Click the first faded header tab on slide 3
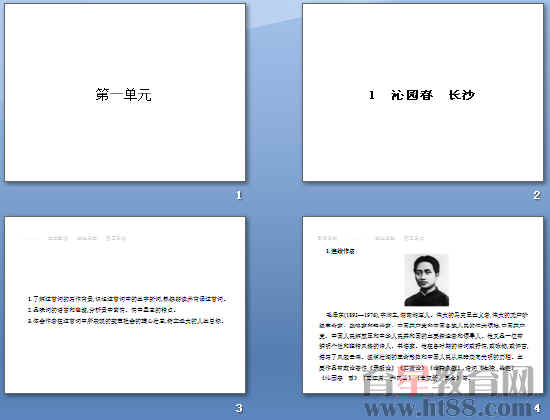Screen dimensions: 550x420 click(58, 238)
